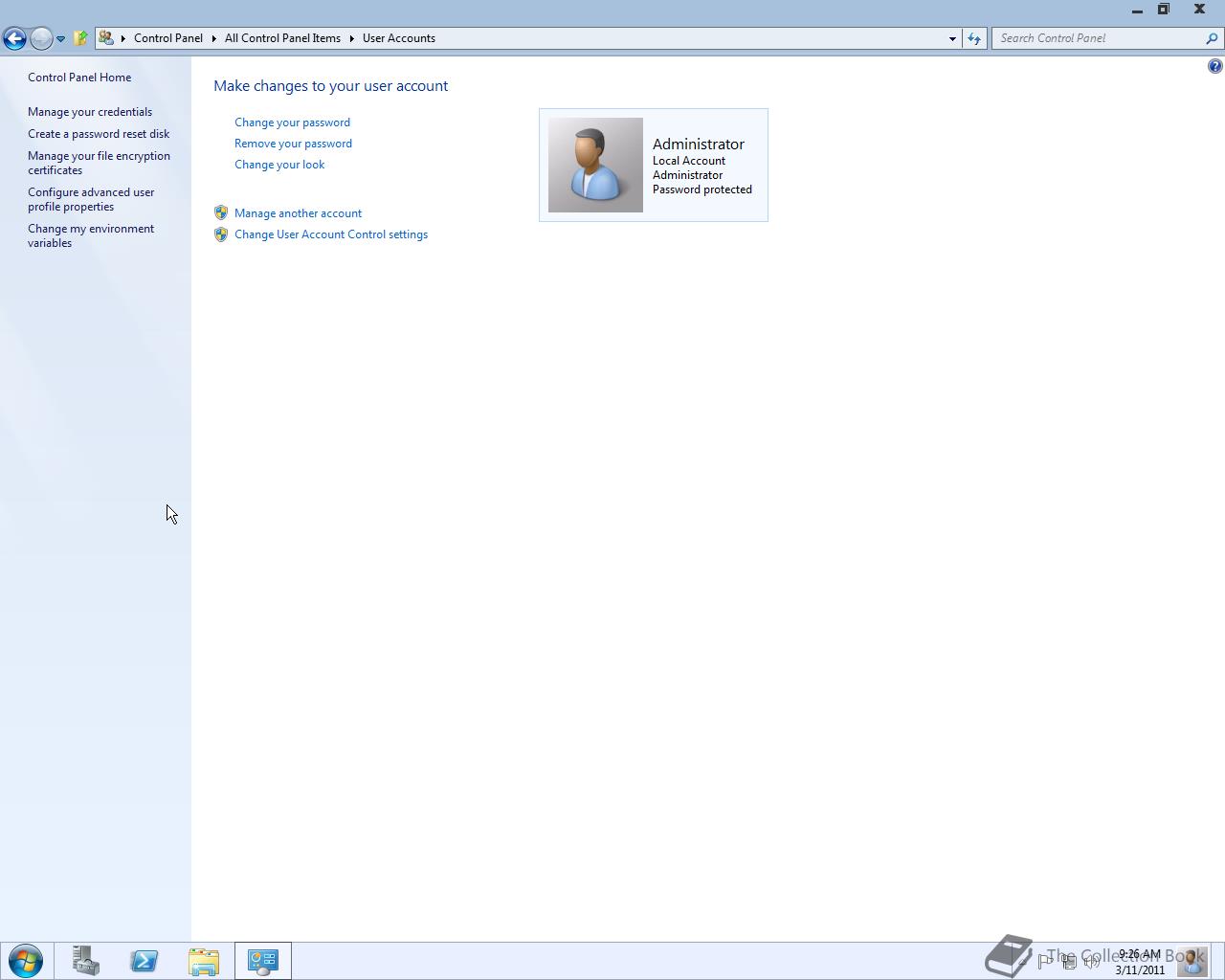Click the shield icon beside User Account Control settings
1225x980 pixels.
pyautogui.click(x=221, y=234)
